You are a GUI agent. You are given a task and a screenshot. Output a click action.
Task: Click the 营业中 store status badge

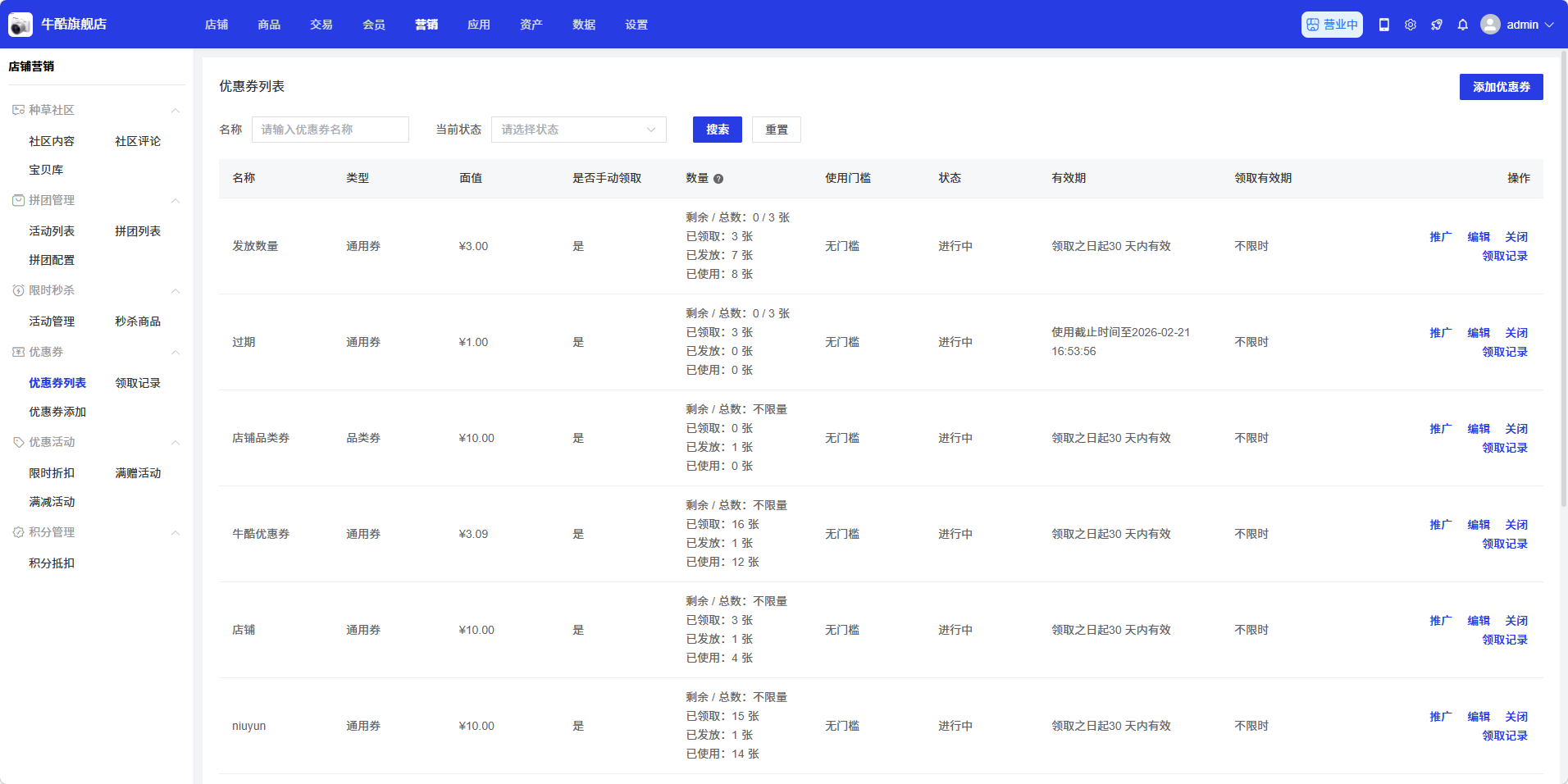pos(1332,25)
